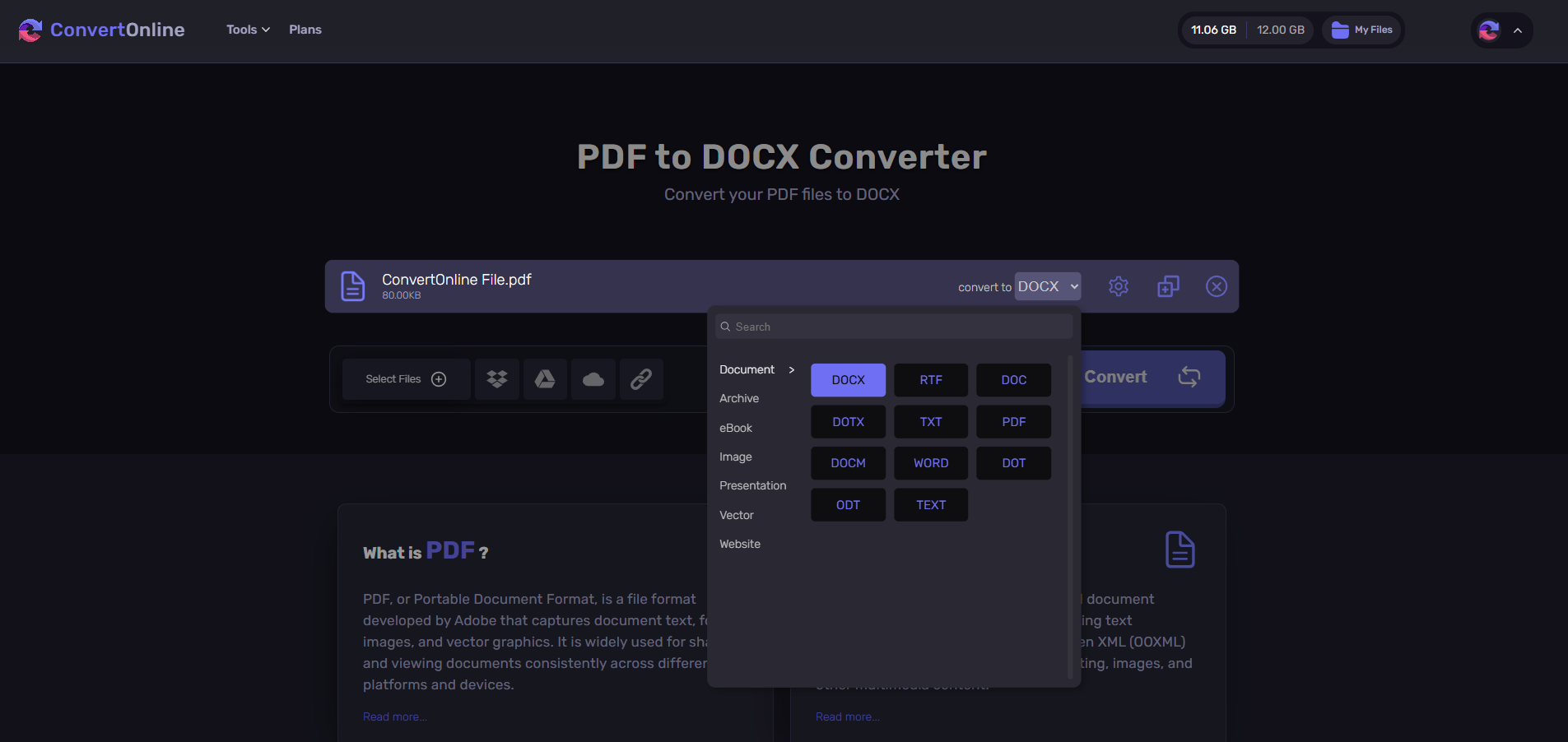
Task: Click the URL link upload icon
Action: click(641, 379)
